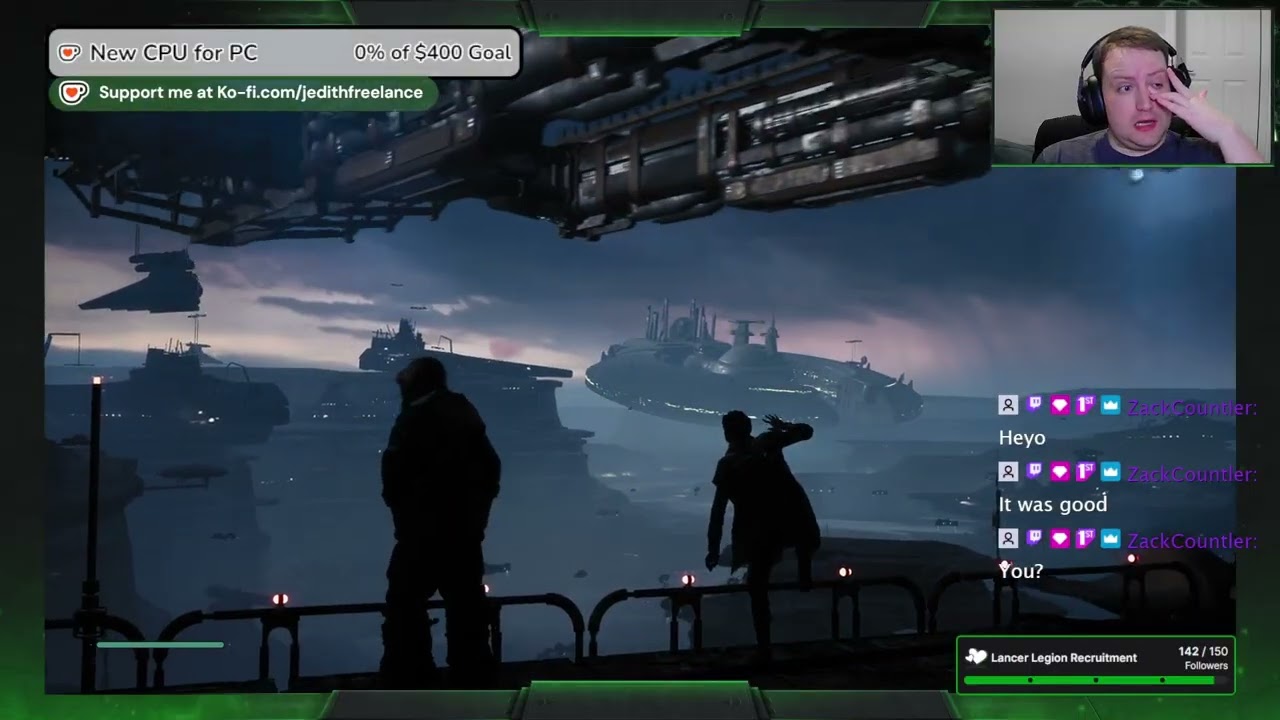
Task: Click the person badge on the 'You?' message
Action: pos(1008,538)
